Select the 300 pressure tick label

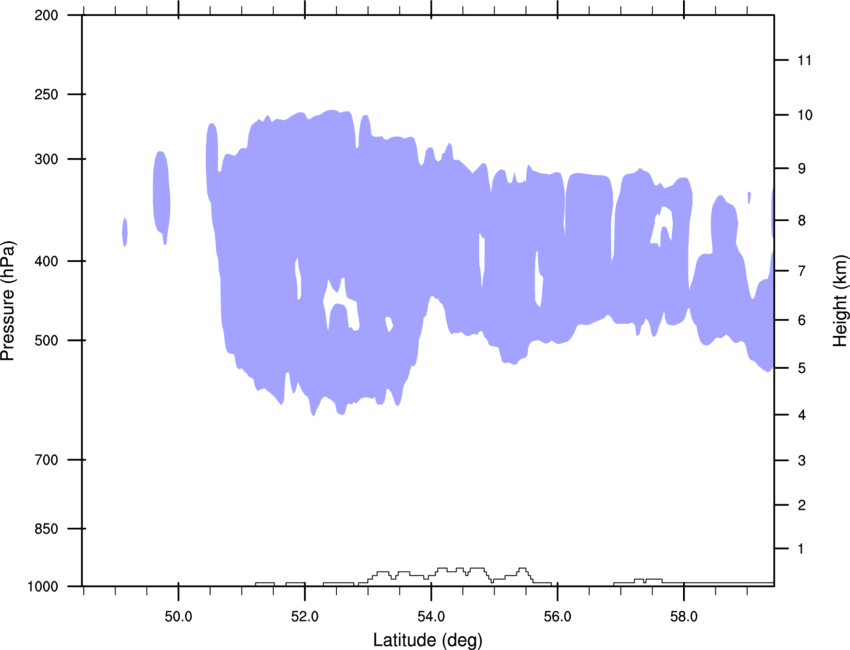(46, 159)
